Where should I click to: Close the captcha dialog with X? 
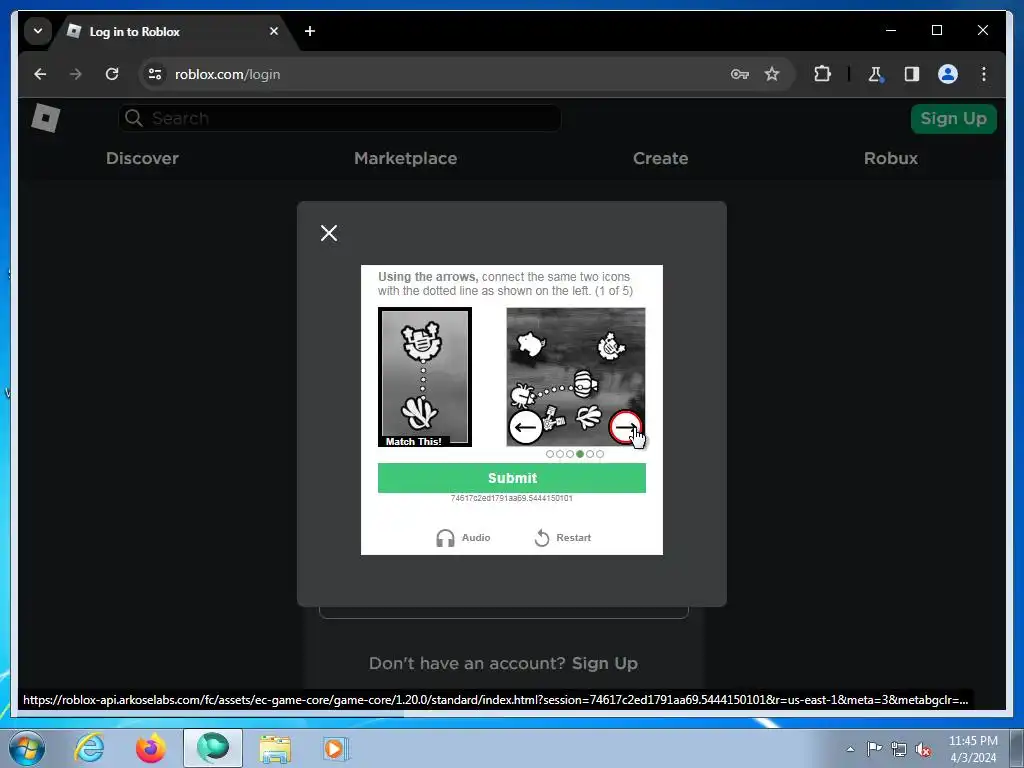point(329,233)
